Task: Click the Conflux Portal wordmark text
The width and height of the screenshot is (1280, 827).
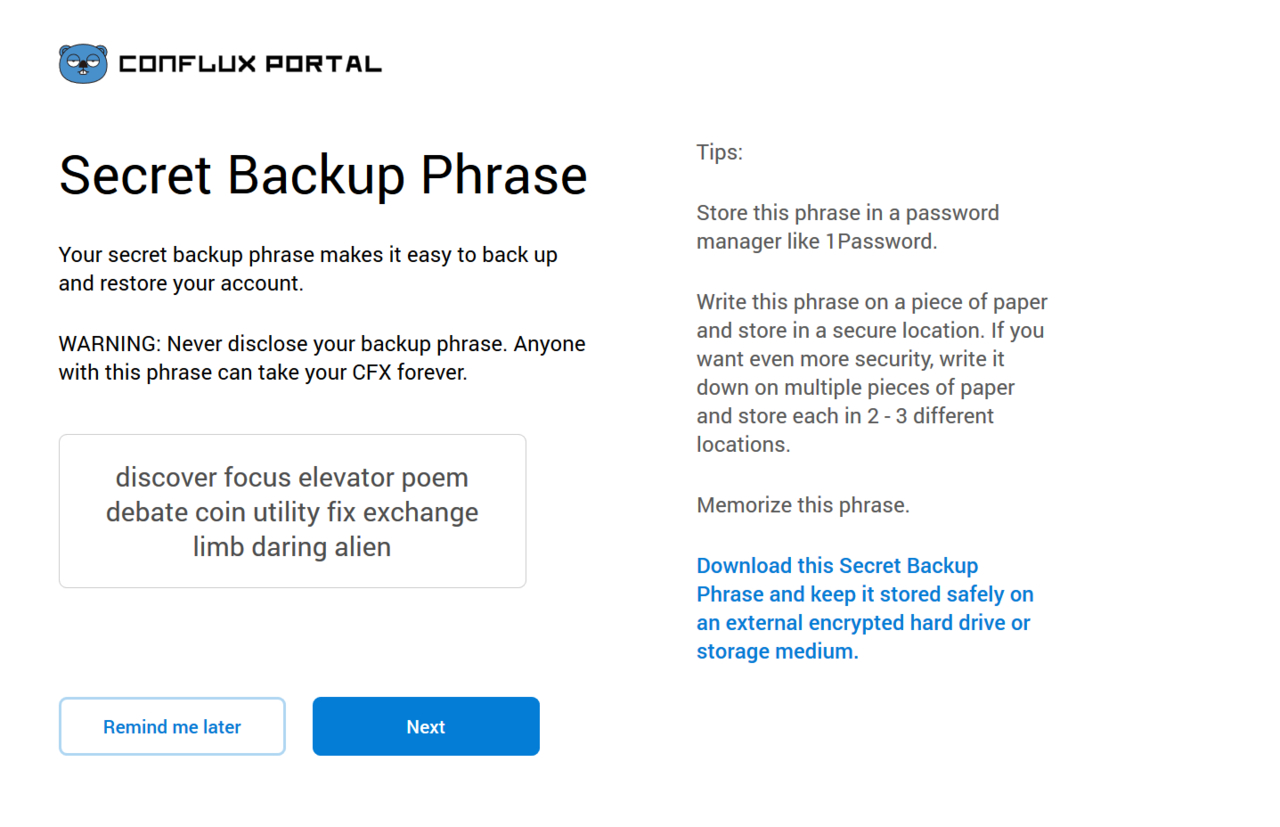Action: [x=250, y=65]
